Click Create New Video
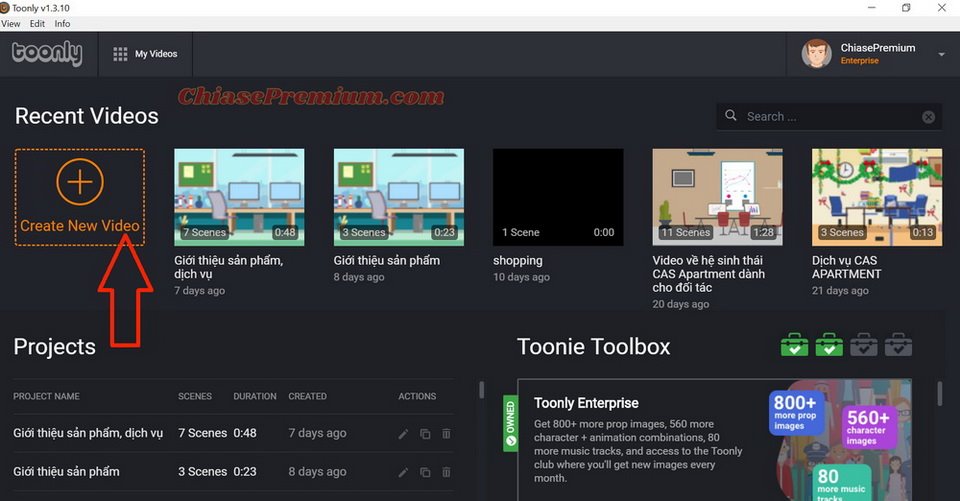960x501 pixels. pyautogui.click(x=80, y=197)
